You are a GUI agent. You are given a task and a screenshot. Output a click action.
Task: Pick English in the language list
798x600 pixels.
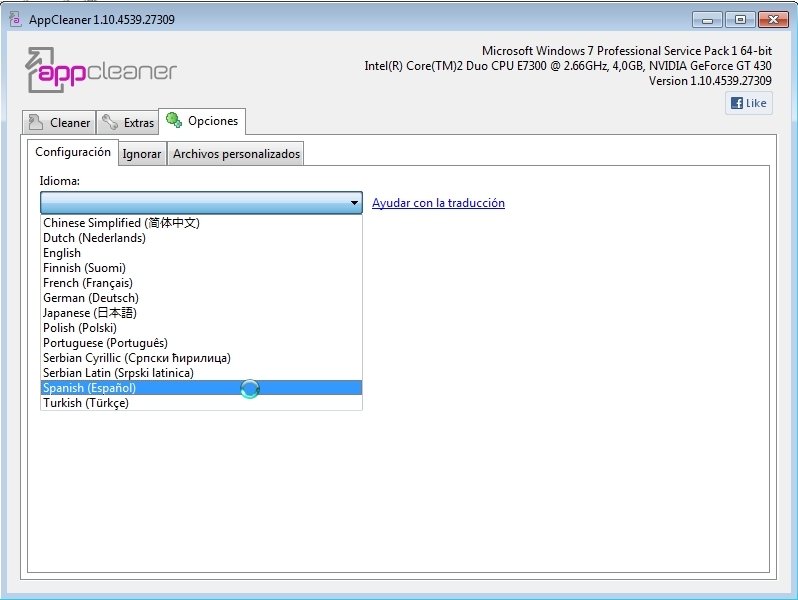(x=201, y=253)
